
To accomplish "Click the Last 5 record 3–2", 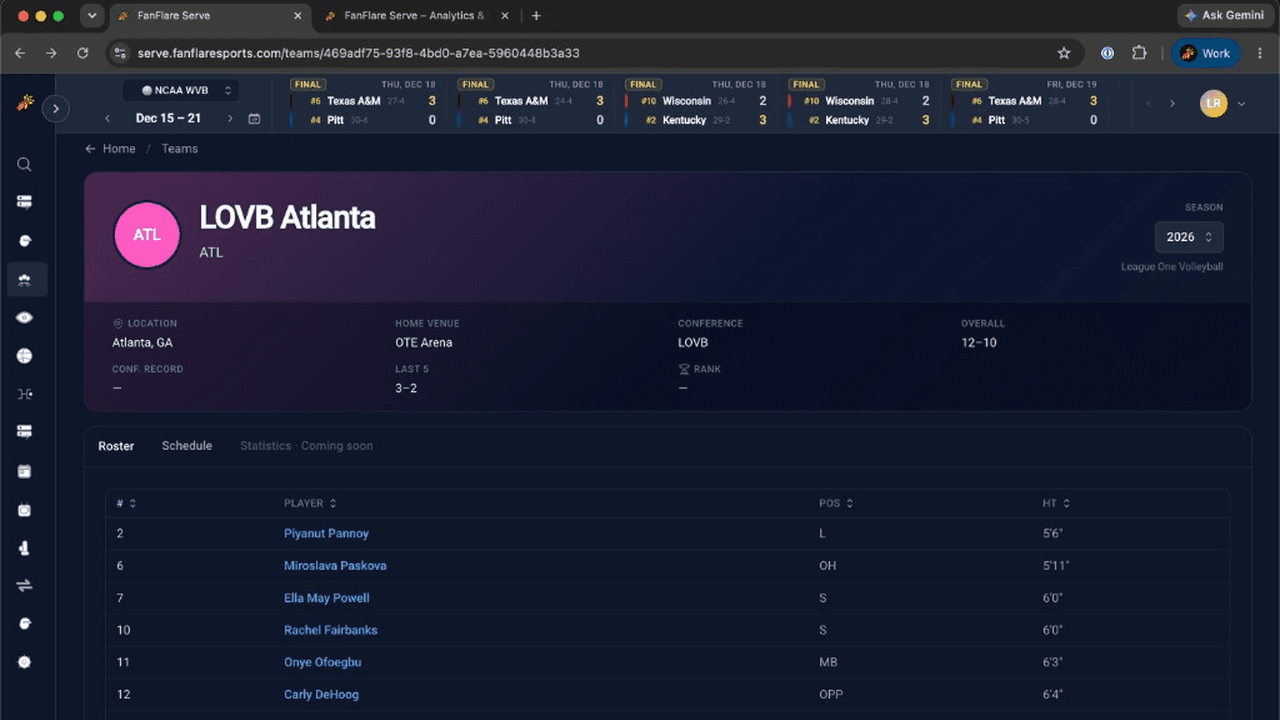I will [x=406, y=388].
